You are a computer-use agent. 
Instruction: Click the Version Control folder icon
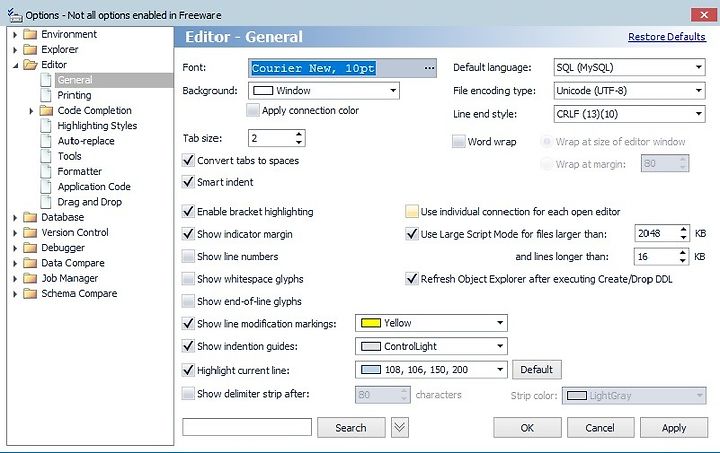pos(30,232)
